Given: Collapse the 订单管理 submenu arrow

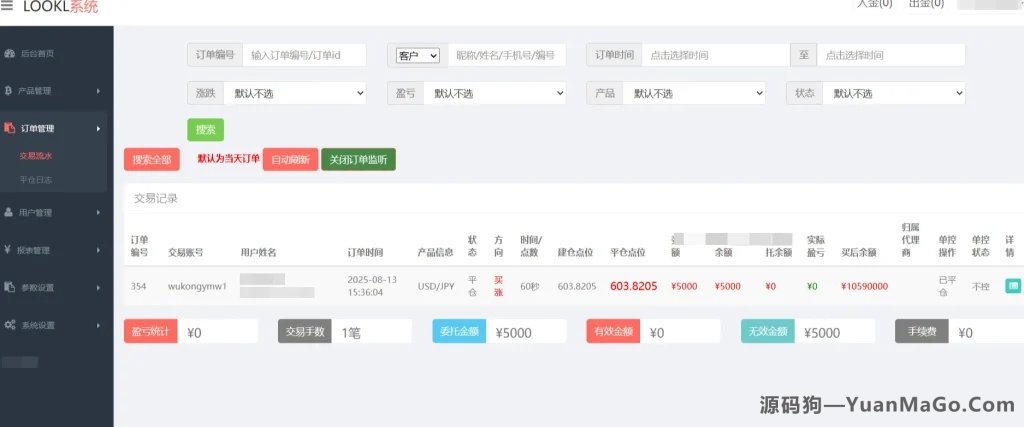Looking at the screenshot, I should [x=99, y=129].
